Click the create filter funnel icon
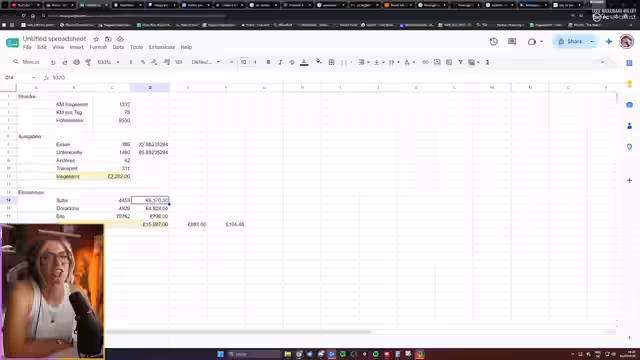Viewport: 640px width, 360px height. coord(460,62)
